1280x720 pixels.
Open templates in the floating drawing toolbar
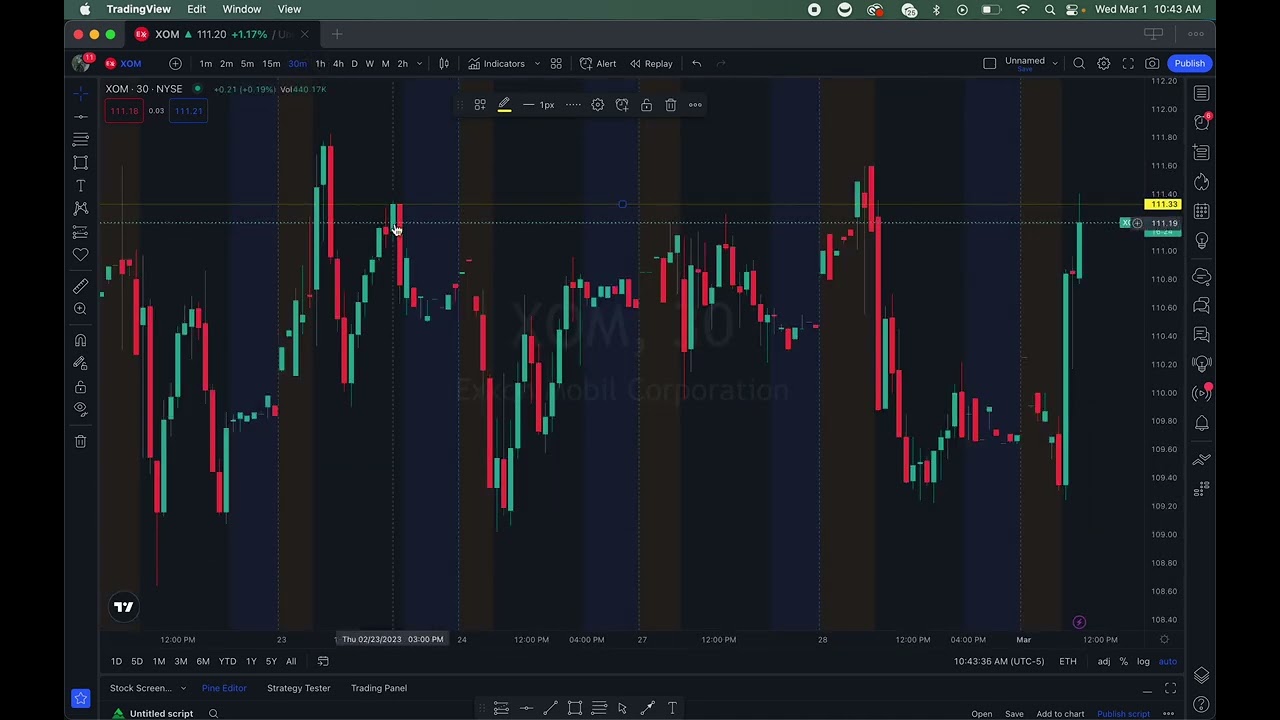[480, 105]
